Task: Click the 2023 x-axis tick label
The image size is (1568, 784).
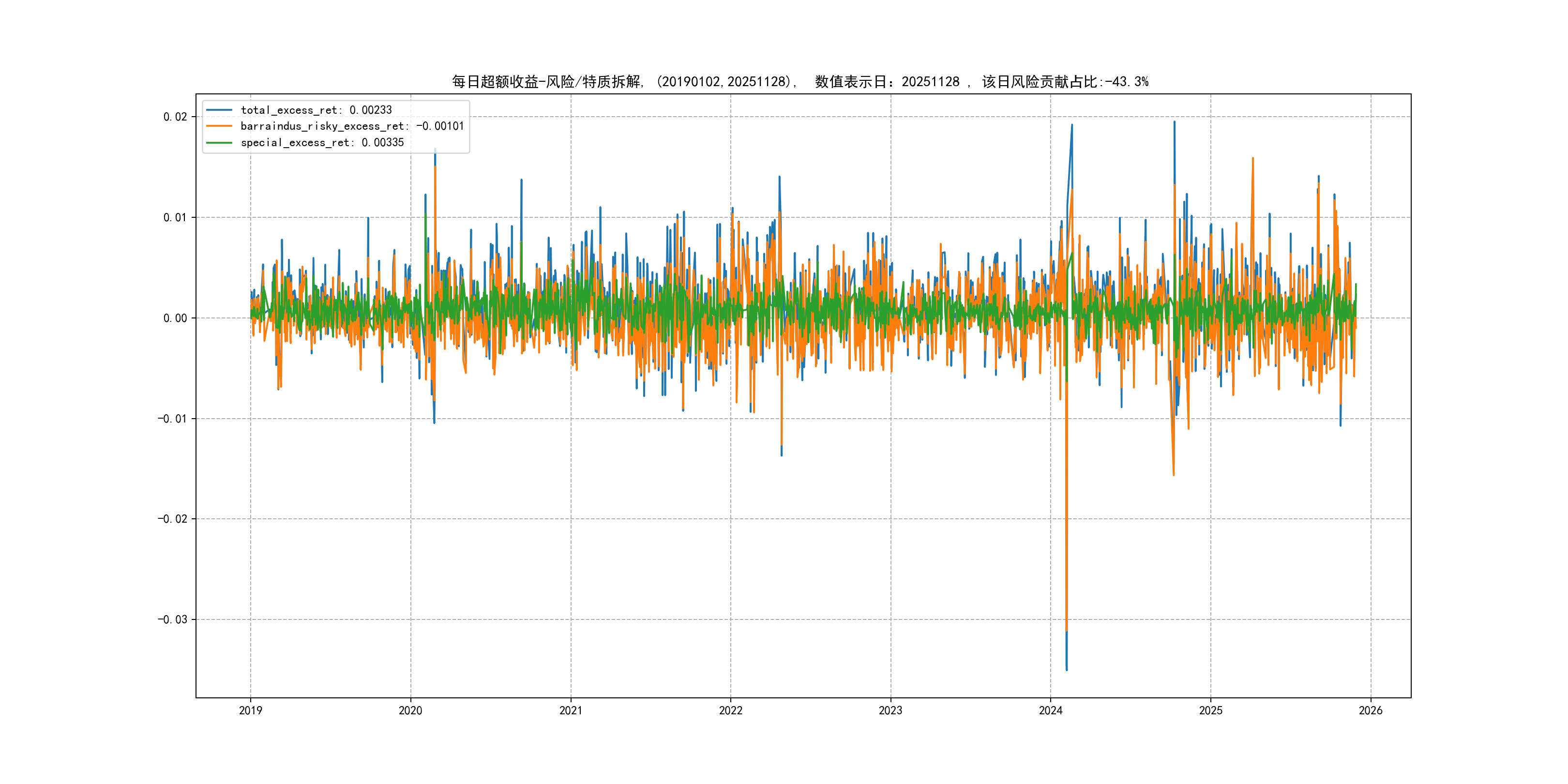Action: click(x=890, y=710)
